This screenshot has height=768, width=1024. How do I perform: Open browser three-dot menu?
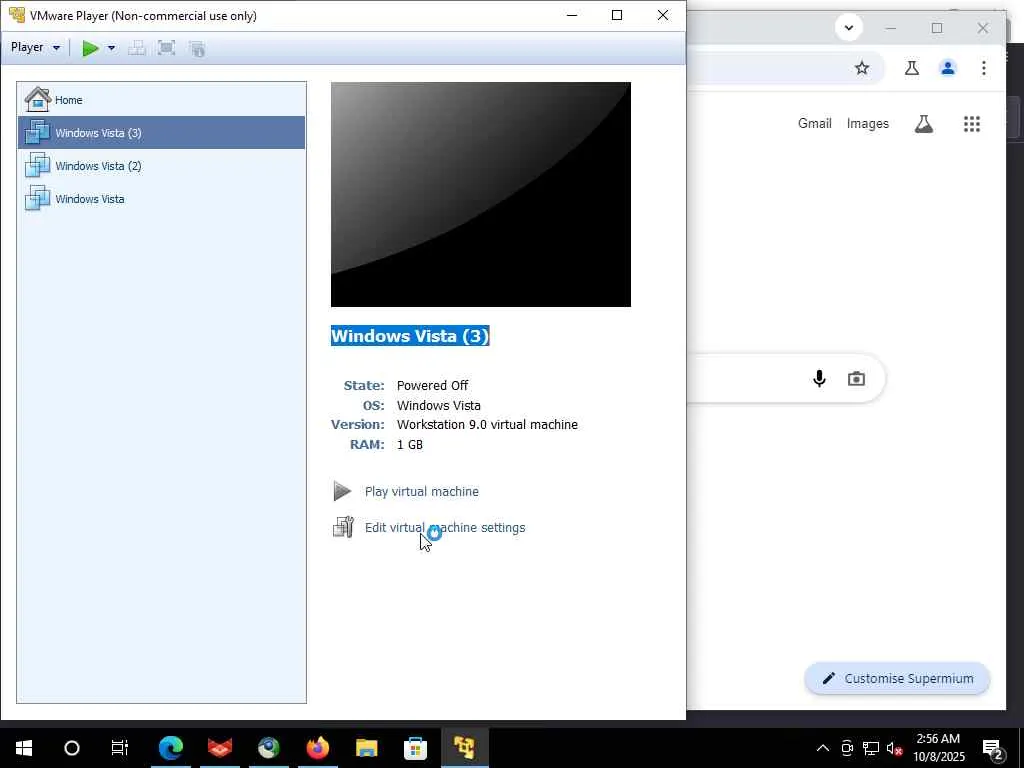tap(984, 68)
